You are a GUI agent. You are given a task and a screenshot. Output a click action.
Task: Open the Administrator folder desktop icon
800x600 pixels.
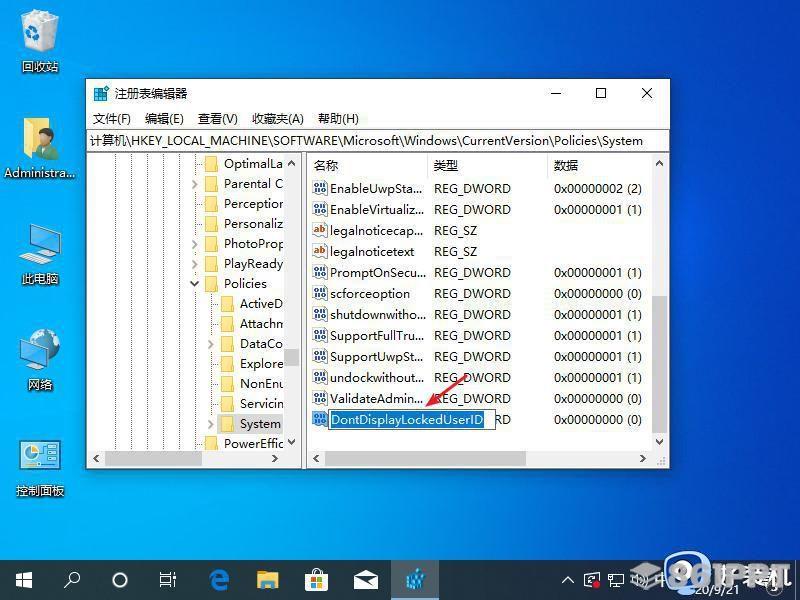(40, 149)
